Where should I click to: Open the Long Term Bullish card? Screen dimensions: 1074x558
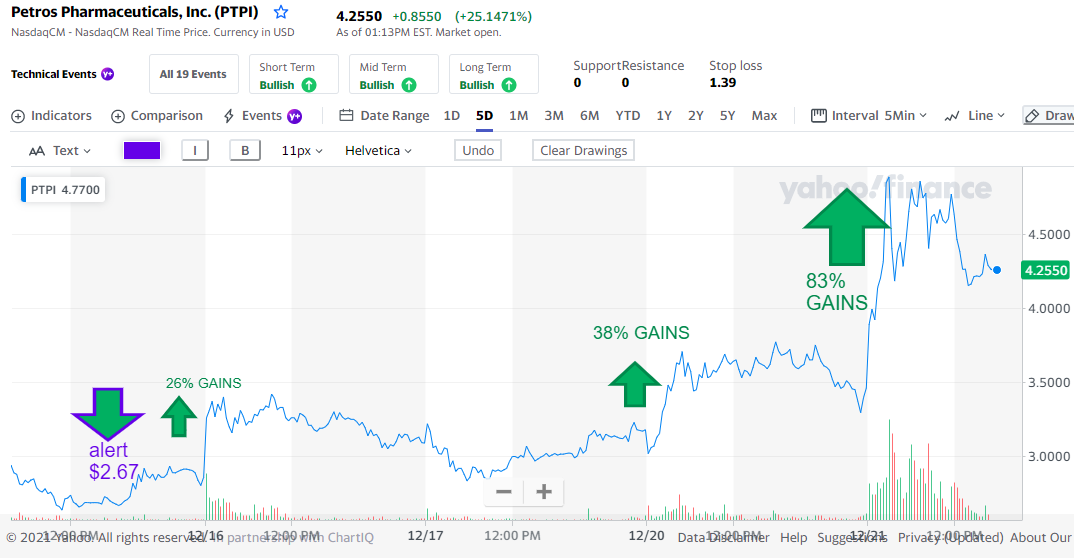tap(494, 74)
